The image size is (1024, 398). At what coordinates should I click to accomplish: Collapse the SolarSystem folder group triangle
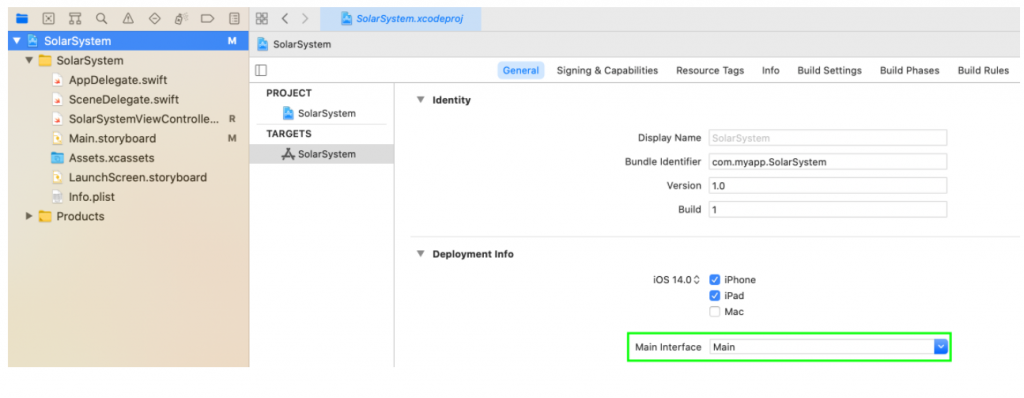coord(29,61)
